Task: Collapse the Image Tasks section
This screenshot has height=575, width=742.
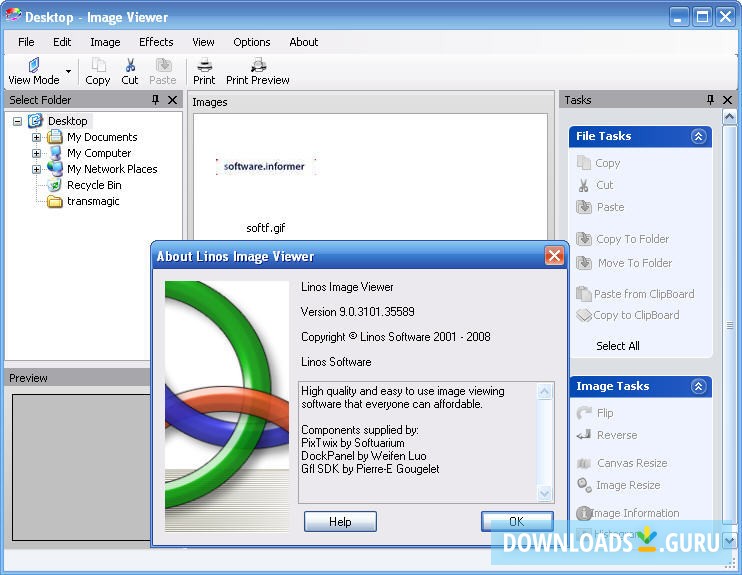Action: click(698, 387)
